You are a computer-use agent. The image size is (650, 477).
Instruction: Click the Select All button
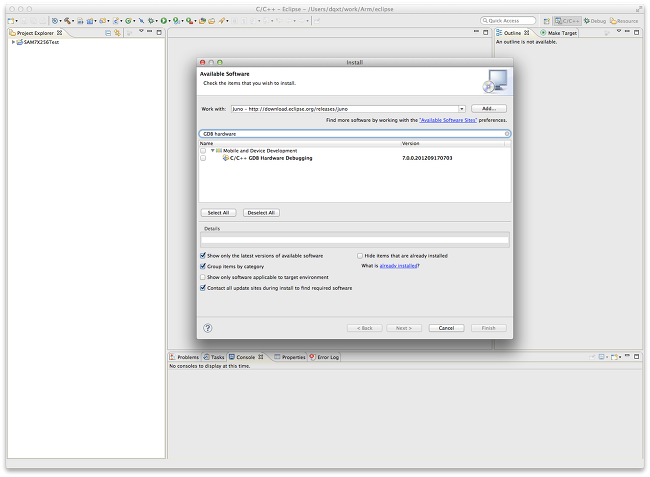tap(218, 213)
